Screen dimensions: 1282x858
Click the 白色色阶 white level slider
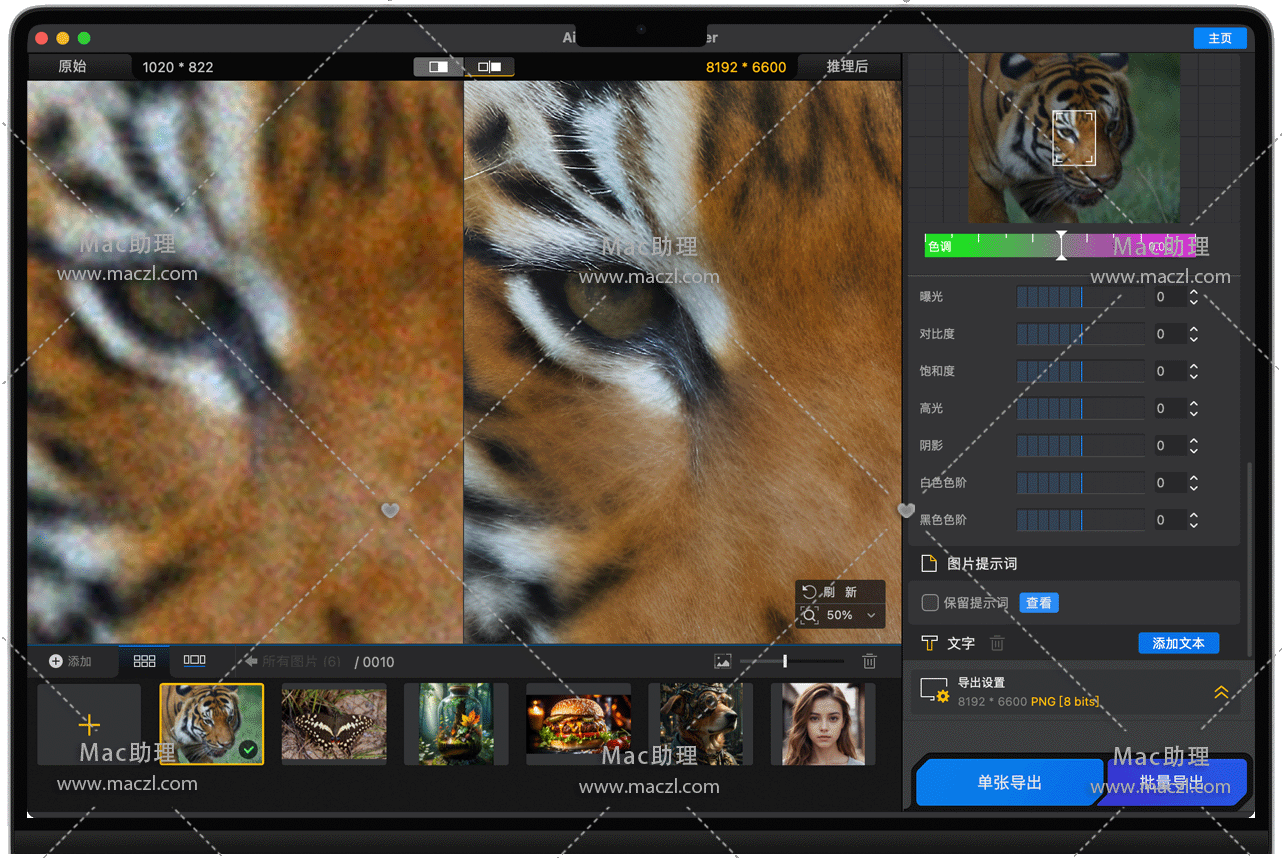[x=1080, y=483]
